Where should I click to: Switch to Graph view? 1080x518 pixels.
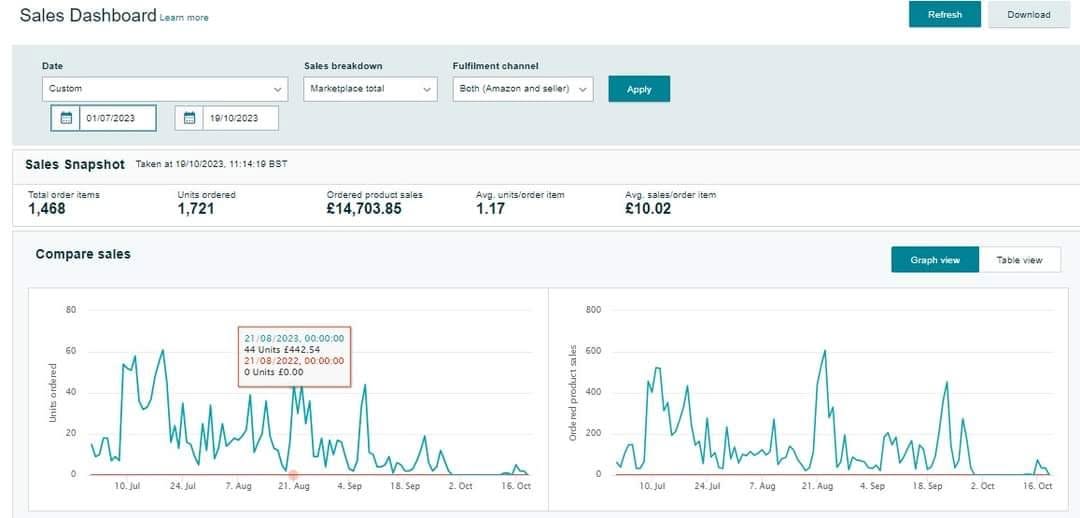point(935,260)
